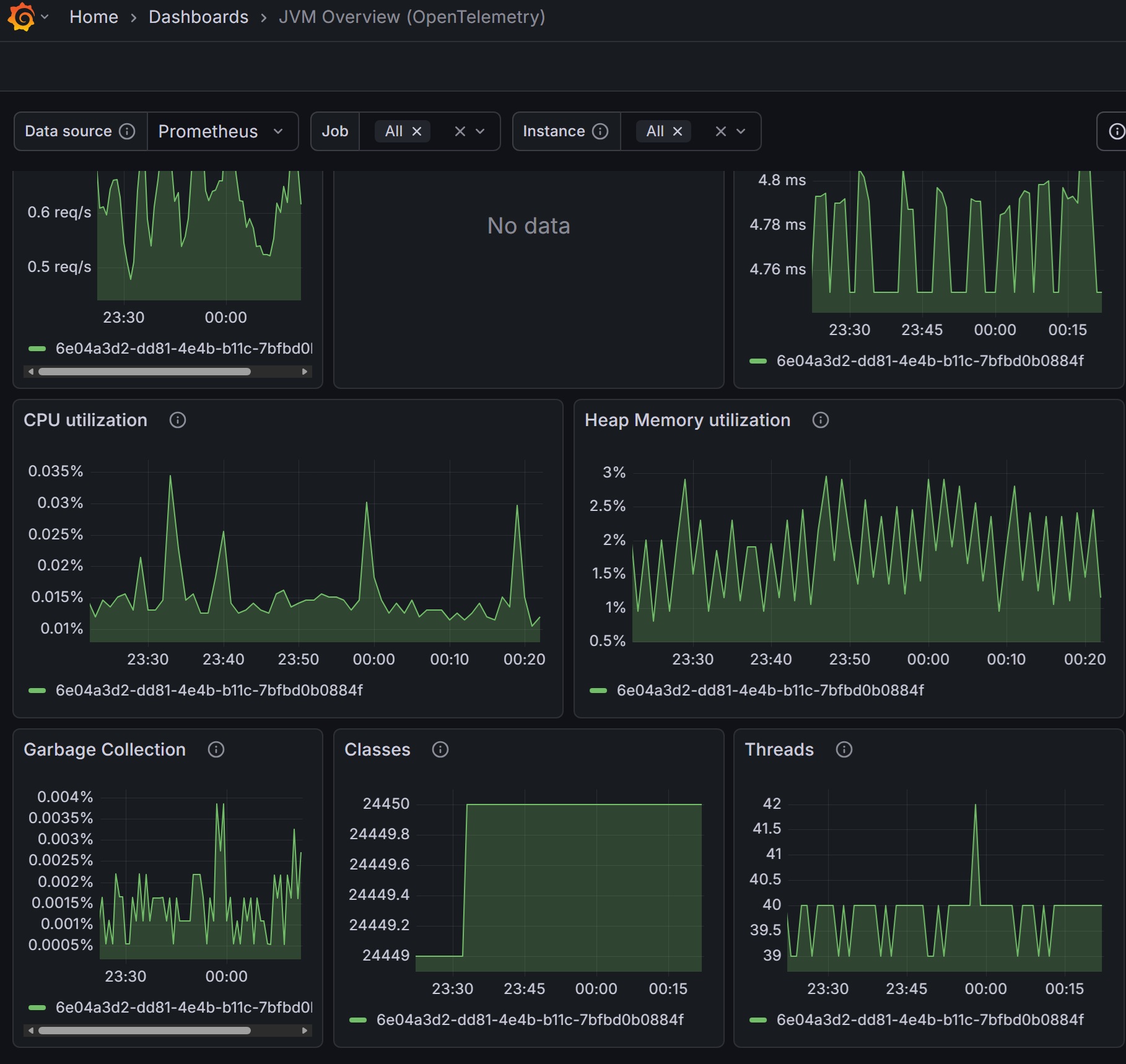Toggle Heap Memory legend series 6e04a3d2

pos(770,691)
